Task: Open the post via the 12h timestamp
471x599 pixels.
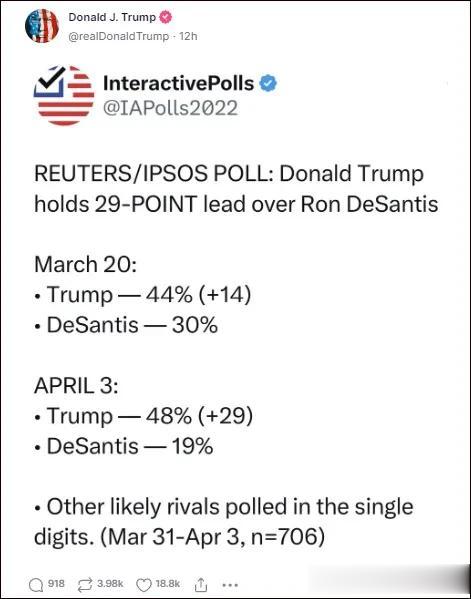Action: [x=188, y=36]
